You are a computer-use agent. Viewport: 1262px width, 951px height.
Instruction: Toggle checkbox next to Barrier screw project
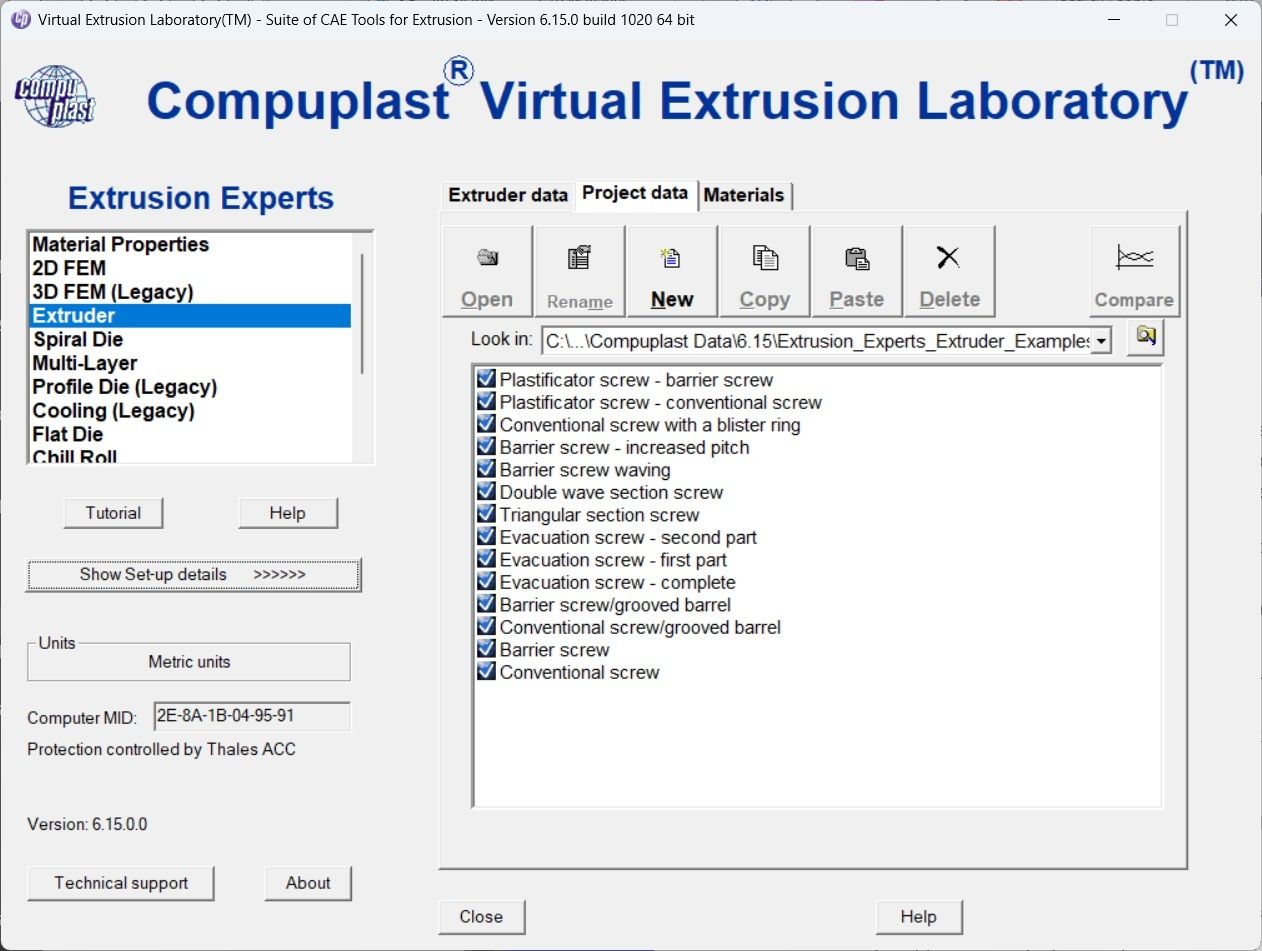tap(486, 649)
